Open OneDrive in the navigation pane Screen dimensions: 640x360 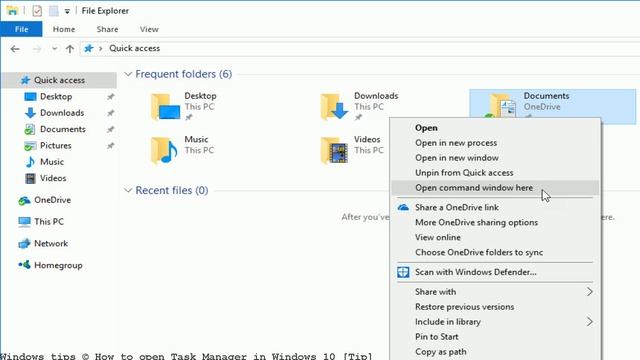[52, 200]
